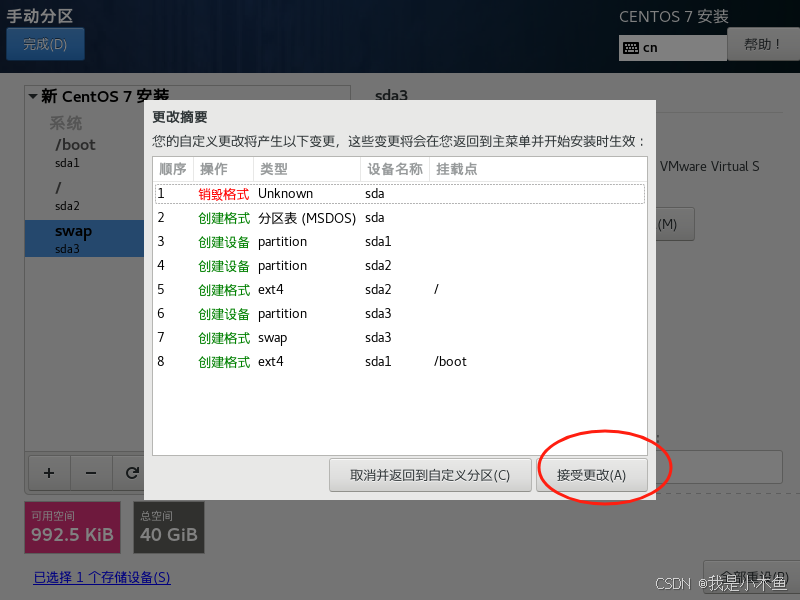This screenshot has height=600, width=800.
Task: Select row 2 分区表 (MSDOS) on sda
Action: pos(400,218)
